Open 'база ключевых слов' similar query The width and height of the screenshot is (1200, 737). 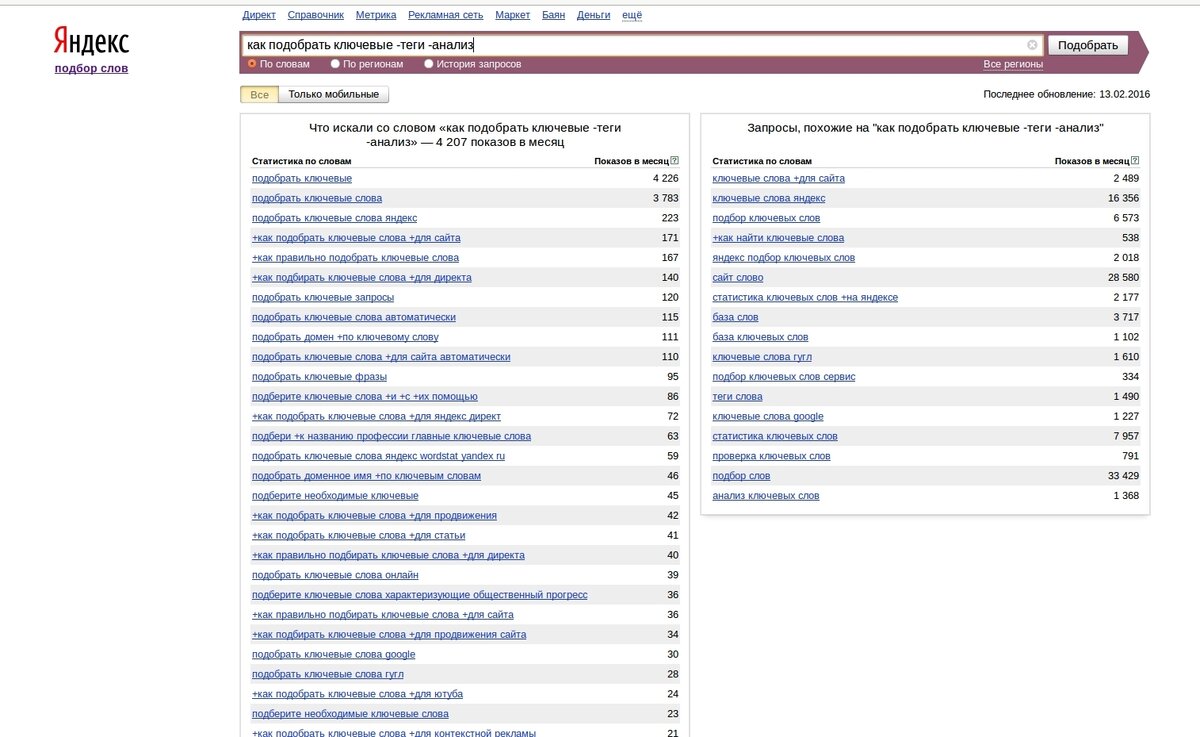(x=761, y=337)
